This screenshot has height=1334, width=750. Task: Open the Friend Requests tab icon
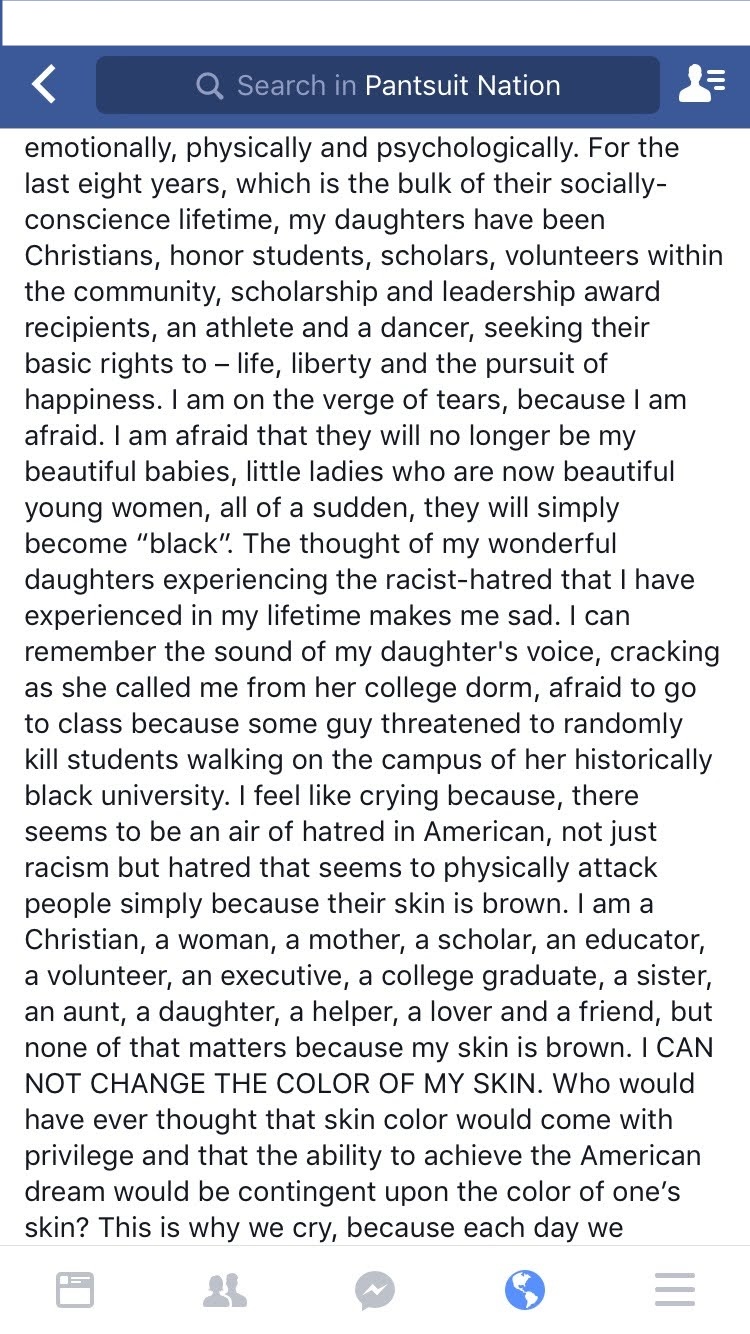pos(225,1289)
